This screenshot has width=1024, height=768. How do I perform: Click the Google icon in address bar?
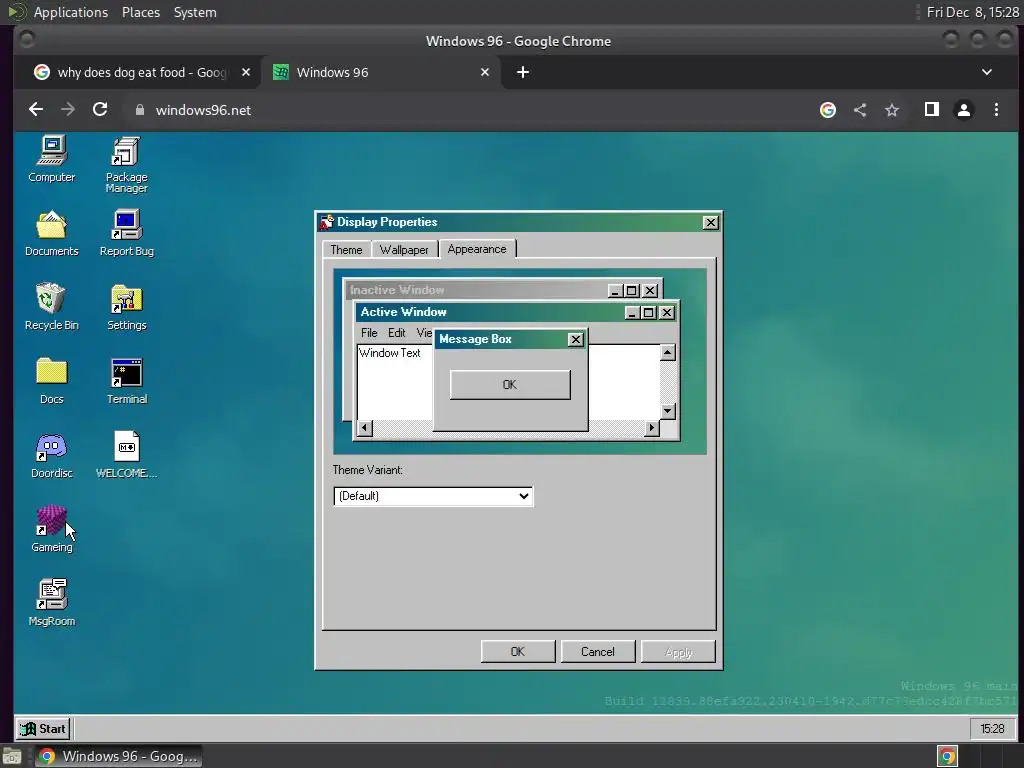(828, 110)
